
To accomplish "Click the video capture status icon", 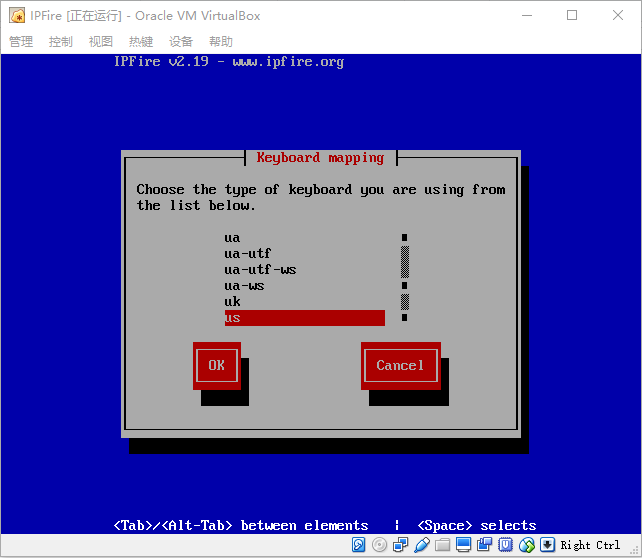I will click(x=484, y=545).
